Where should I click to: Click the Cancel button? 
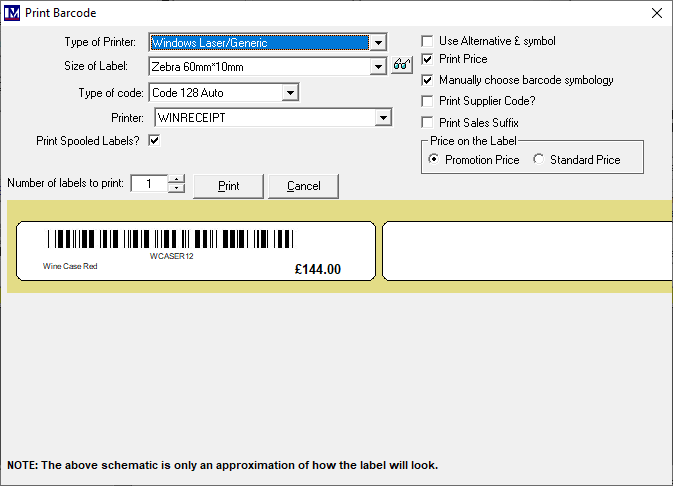coord(303,186)
